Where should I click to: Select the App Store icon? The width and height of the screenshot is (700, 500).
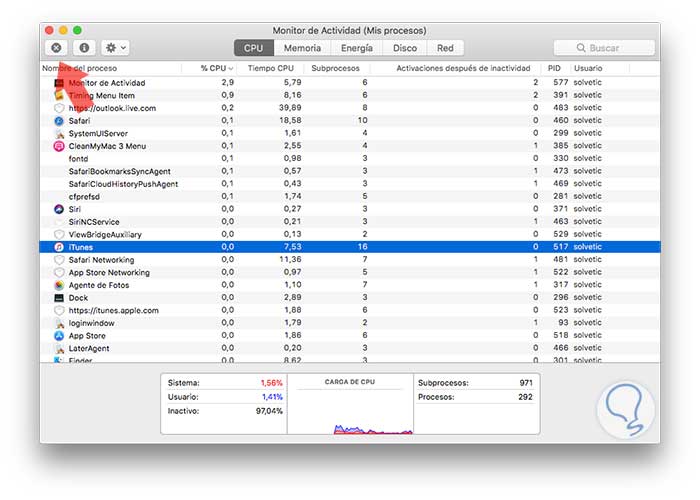59,336
